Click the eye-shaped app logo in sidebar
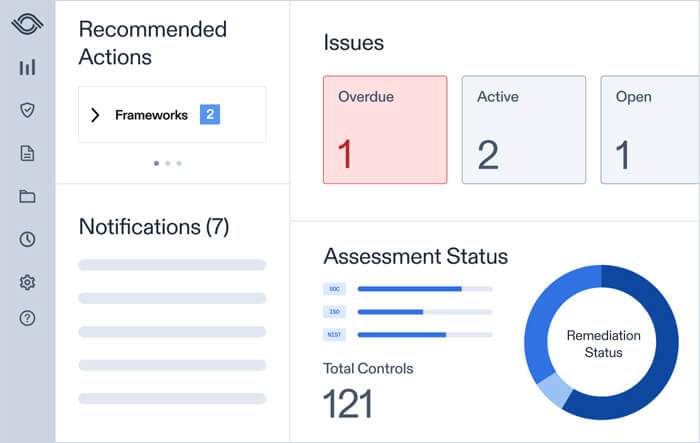Image resolution: width=700 pixels, height=443 pixels. (x=27, y=24)
